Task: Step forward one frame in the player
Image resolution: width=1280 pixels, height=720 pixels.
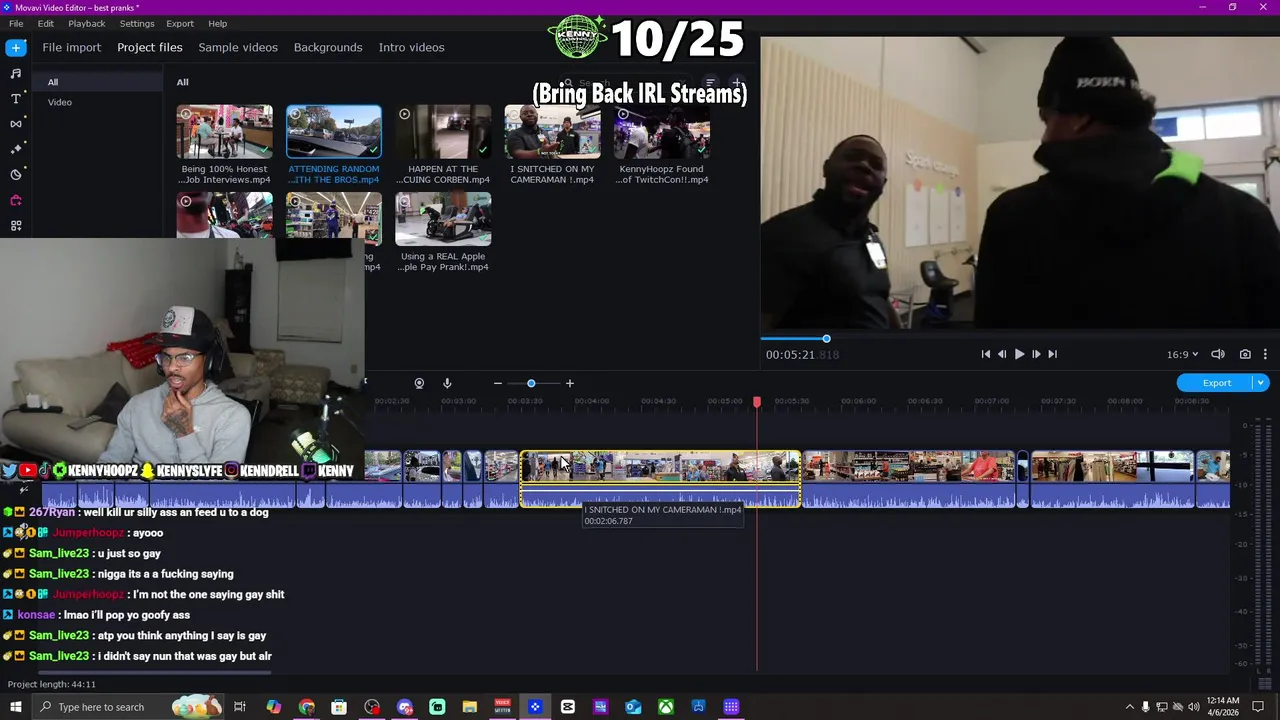Action: (1036, 354)
